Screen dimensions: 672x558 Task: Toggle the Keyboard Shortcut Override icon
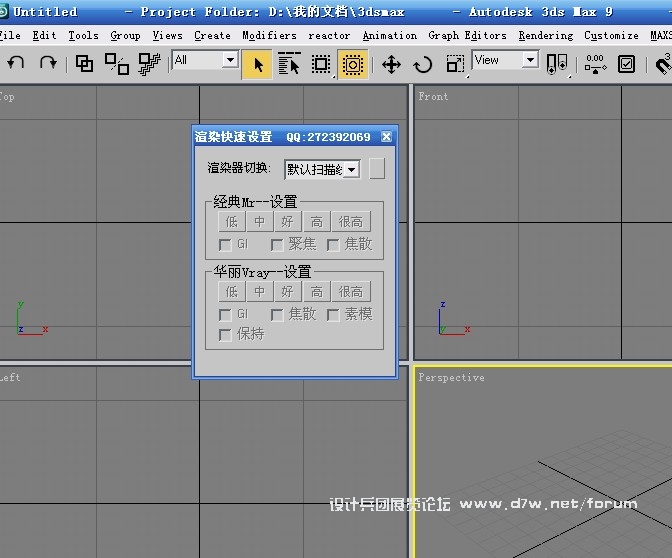626,64
